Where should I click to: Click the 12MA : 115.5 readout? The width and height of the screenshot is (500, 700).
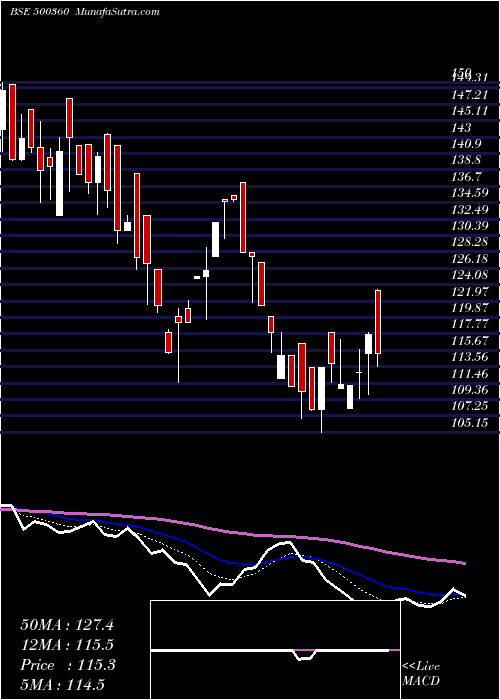click(67, 645)
